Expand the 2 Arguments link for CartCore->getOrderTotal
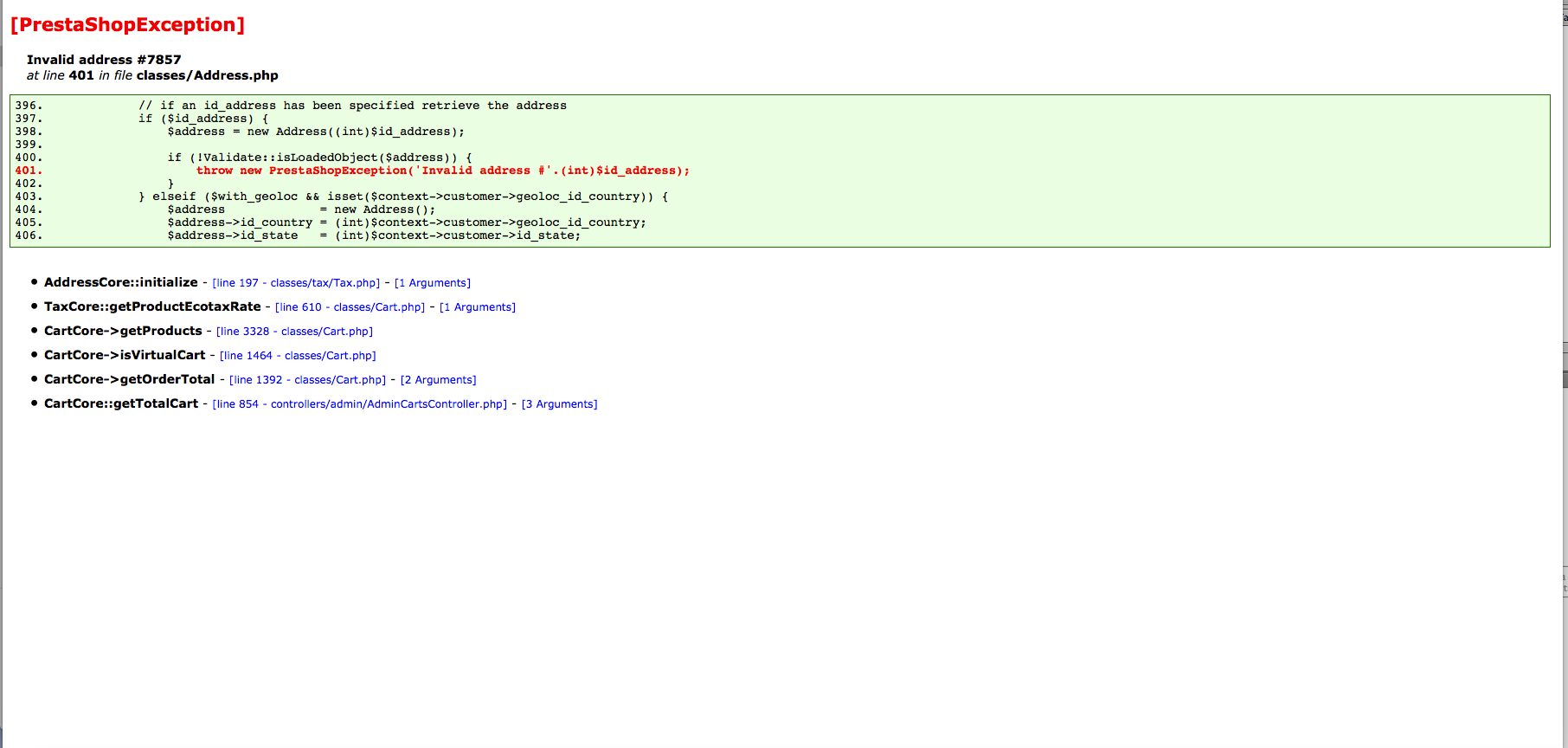The image size is (1568, 748). click(439, 380)
